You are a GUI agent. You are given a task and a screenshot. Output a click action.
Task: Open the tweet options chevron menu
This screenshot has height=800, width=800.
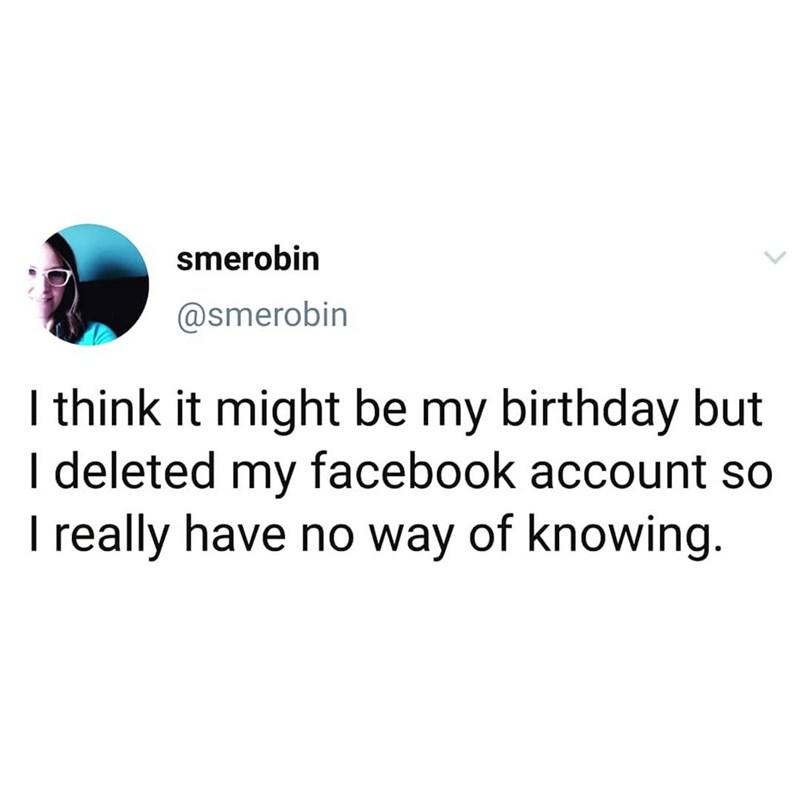(774, 258)
